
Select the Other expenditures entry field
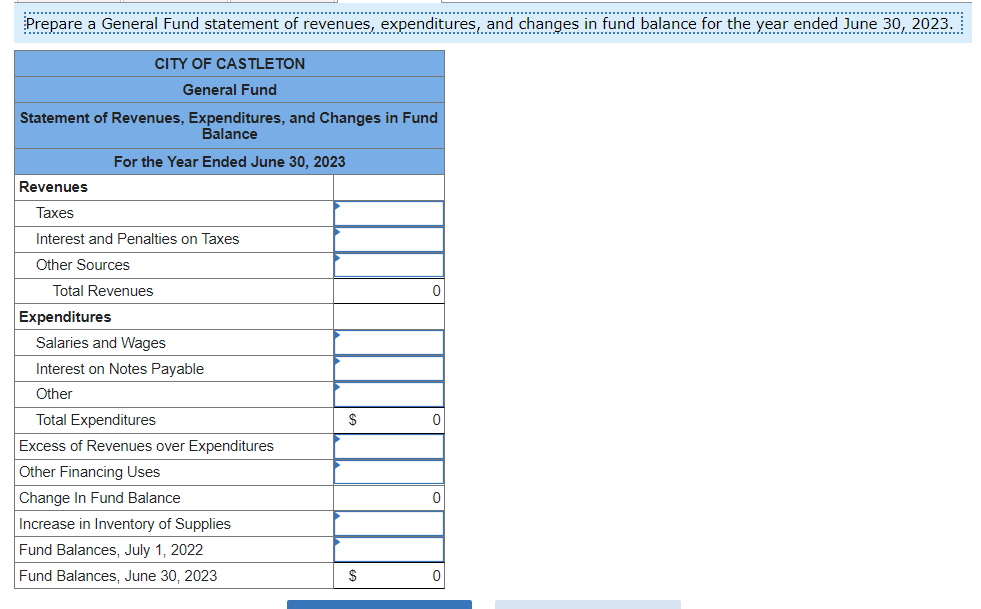[388, 394]
